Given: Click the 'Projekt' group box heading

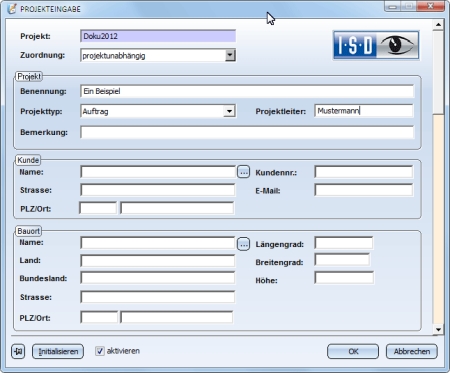Looking at the screenshot, I should pos(29,76).
